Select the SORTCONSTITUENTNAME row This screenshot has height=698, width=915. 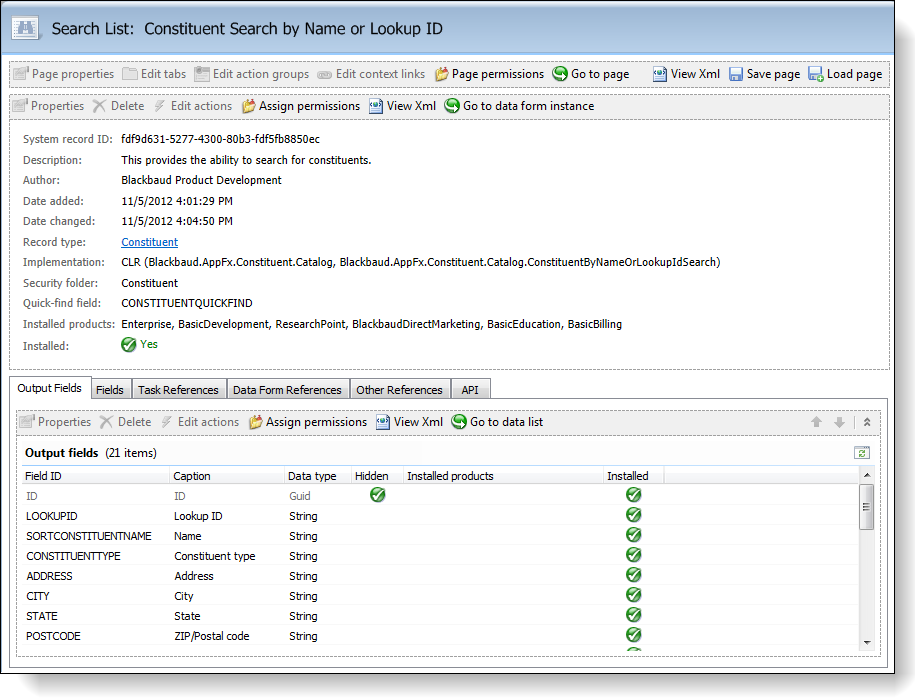pos(89,536)
